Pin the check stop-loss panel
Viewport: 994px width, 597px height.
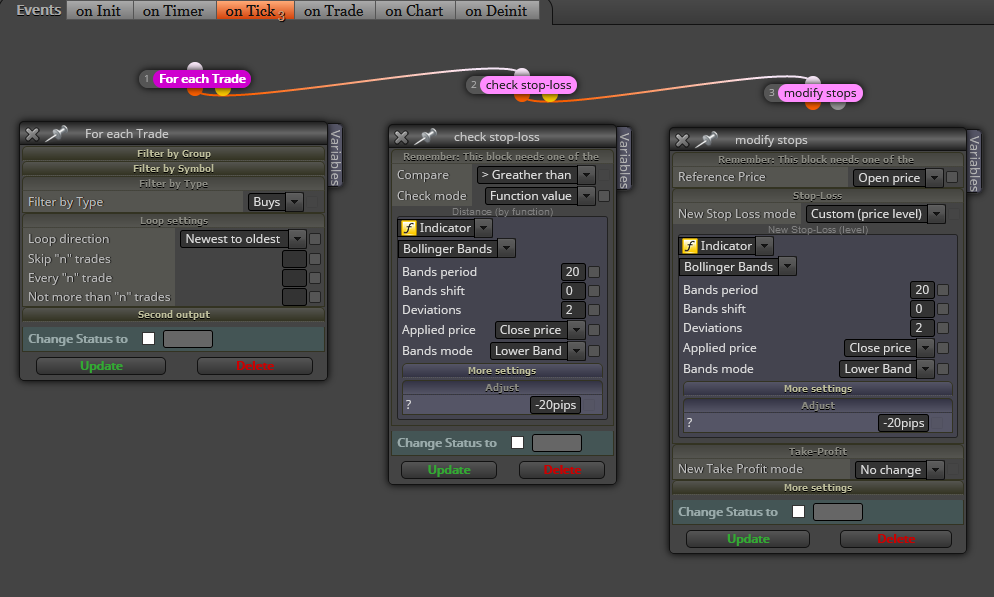426,136
